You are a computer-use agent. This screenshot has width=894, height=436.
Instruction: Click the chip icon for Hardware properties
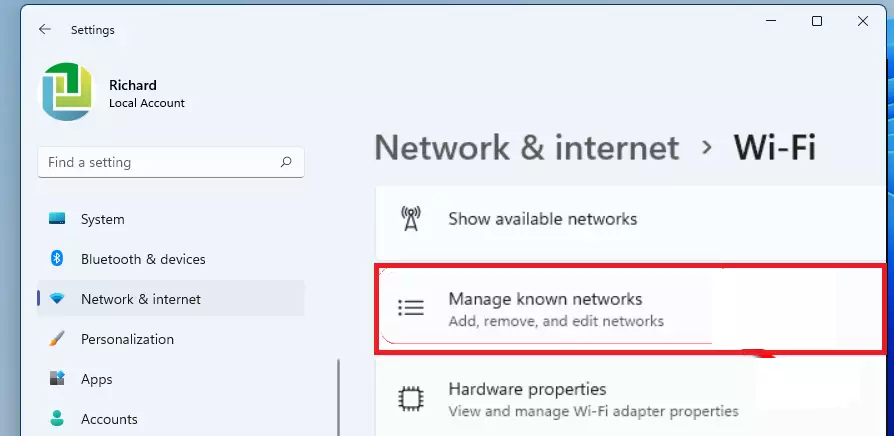[411, 399]
